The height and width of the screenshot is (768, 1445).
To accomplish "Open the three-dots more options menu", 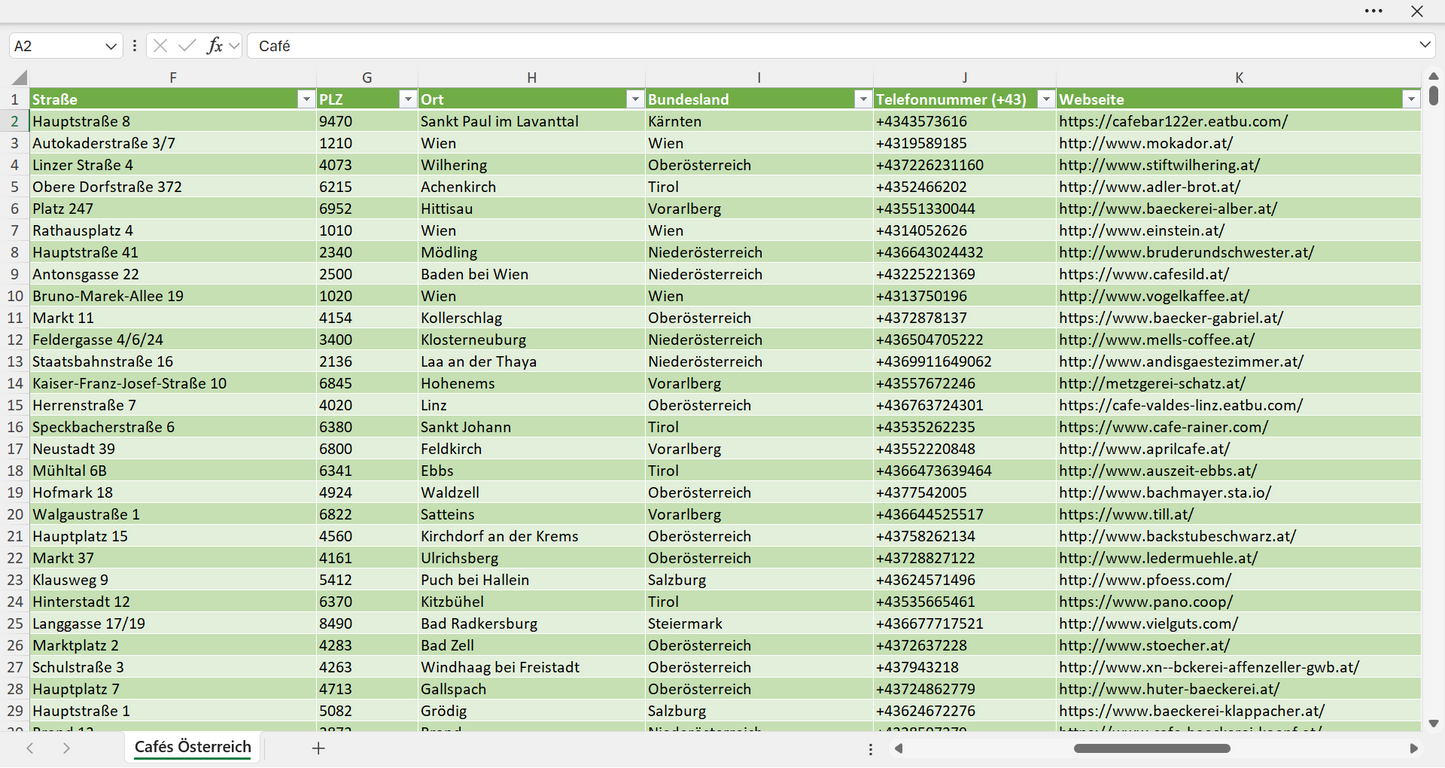I will coord(1374,11).
